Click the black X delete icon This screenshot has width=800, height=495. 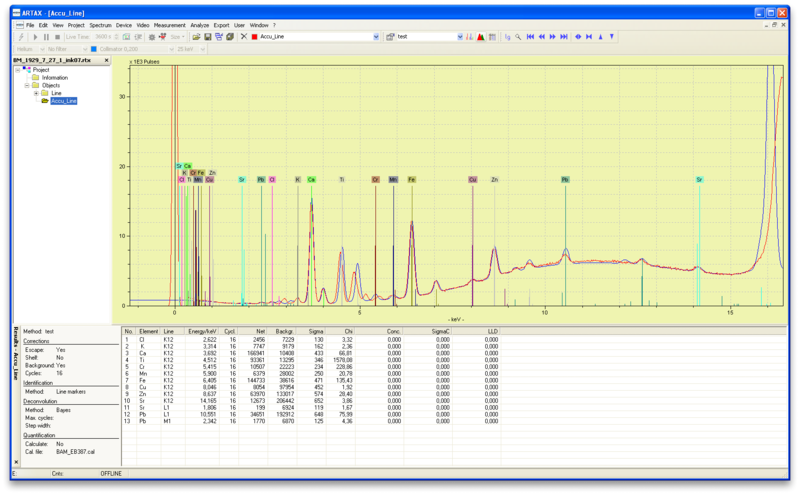click(x=244, y=37)
